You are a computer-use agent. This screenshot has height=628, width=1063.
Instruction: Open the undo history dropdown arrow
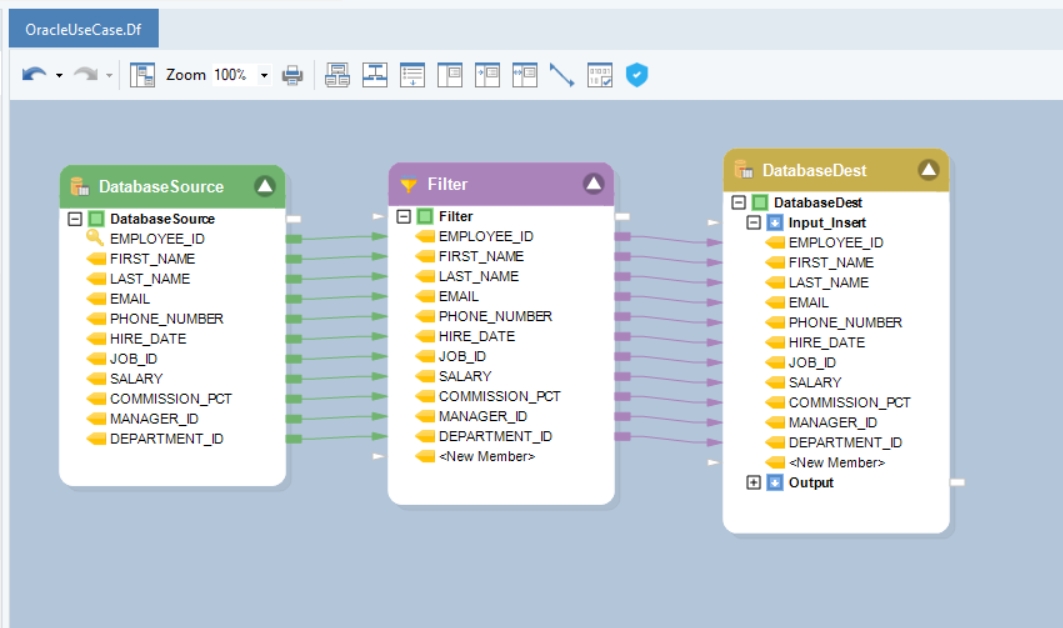click(x=59, y=76)
